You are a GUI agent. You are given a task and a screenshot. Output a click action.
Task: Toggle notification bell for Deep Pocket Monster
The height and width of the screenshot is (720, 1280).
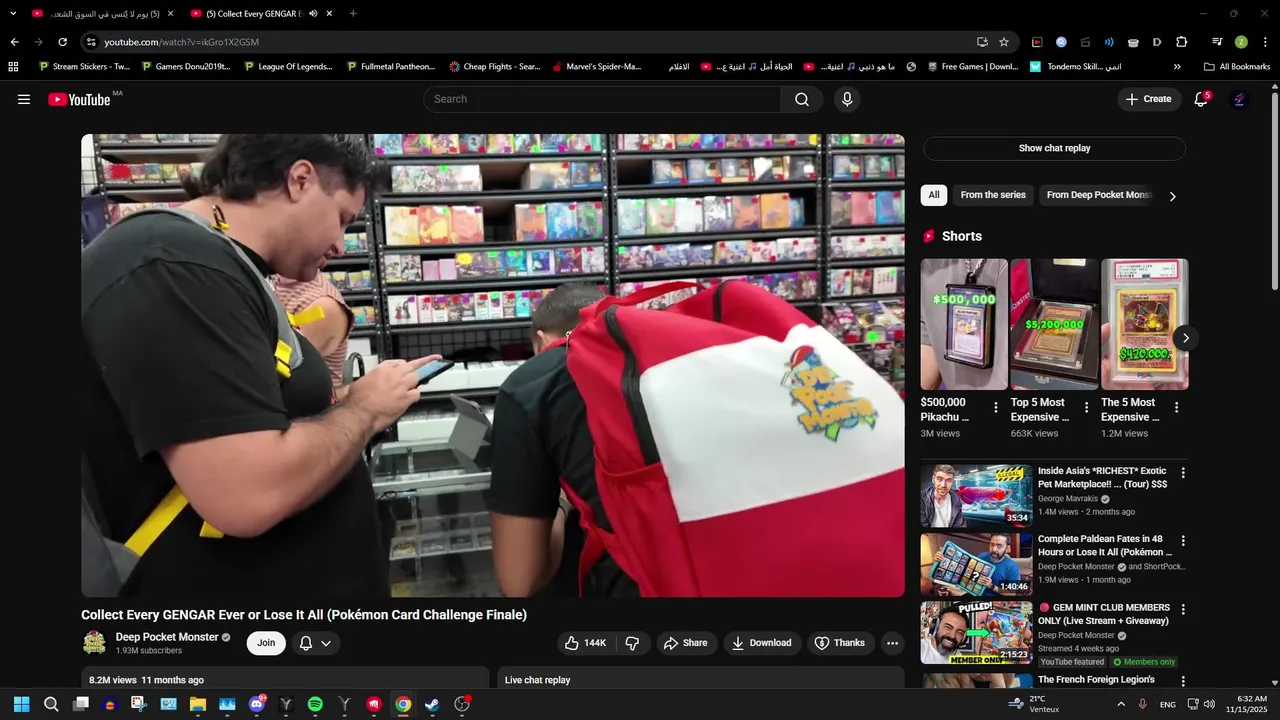(314, 643)
